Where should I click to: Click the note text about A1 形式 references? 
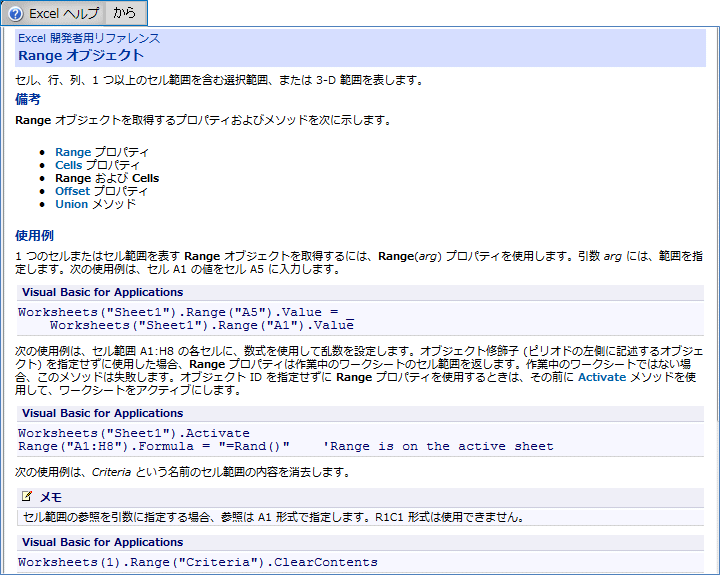click(274, 517)
